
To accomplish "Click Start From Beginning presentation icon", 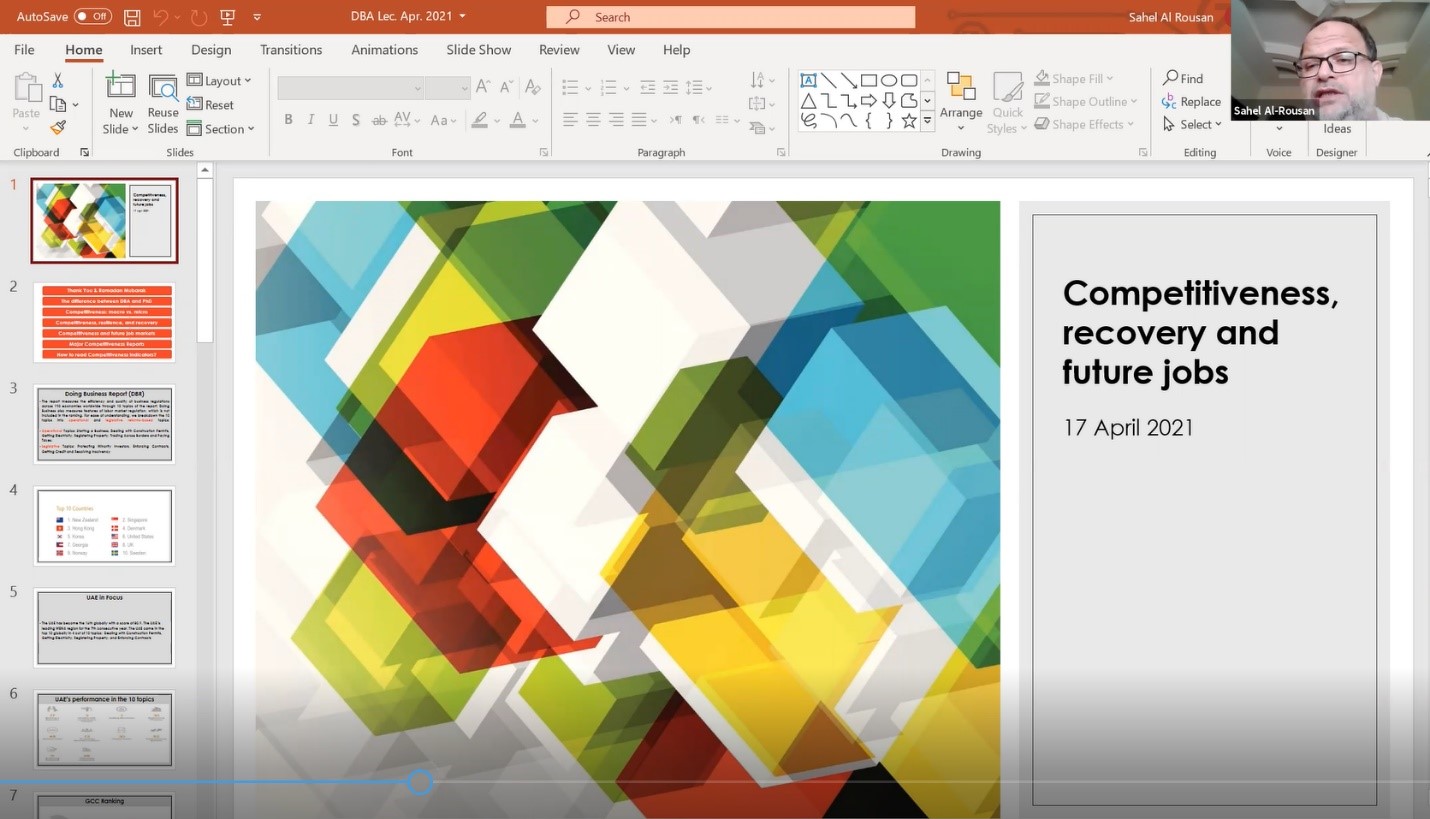I will pyautogui.click(x=227, y=17).
